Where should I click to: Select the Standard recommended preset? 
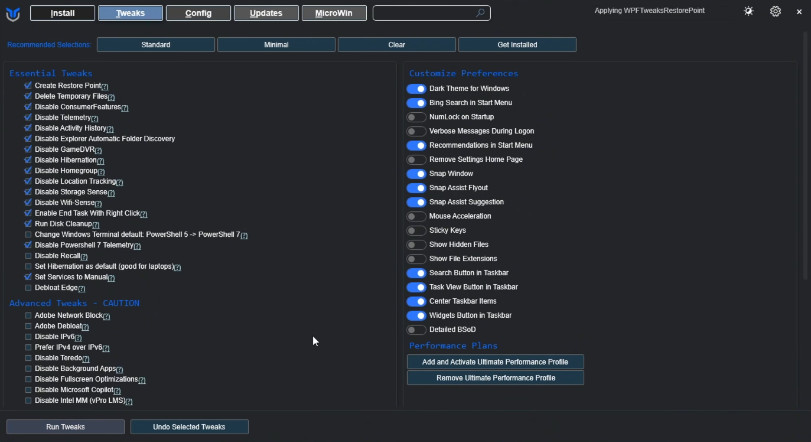click(x=155, y=45)
